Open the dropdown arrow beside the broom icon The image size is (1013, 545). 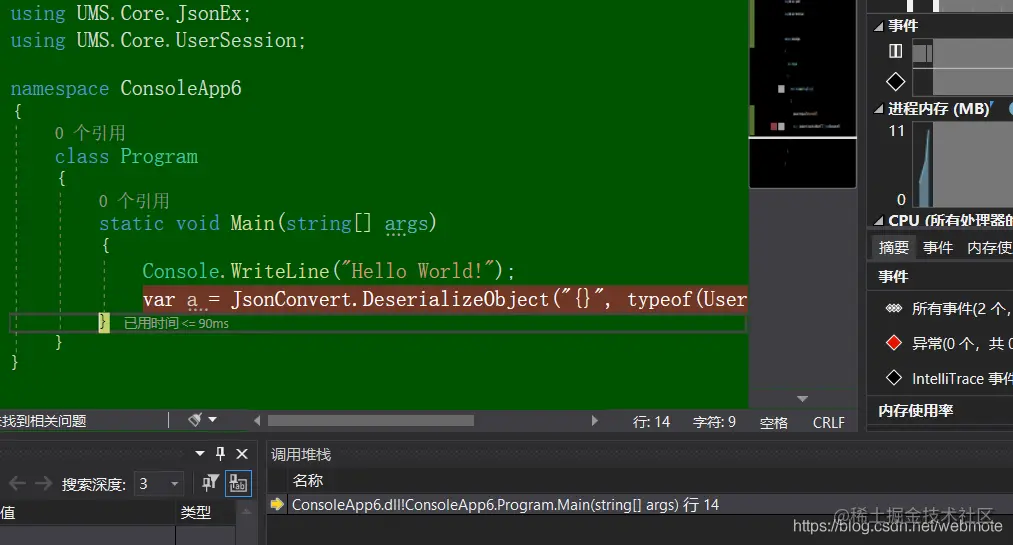213,420
